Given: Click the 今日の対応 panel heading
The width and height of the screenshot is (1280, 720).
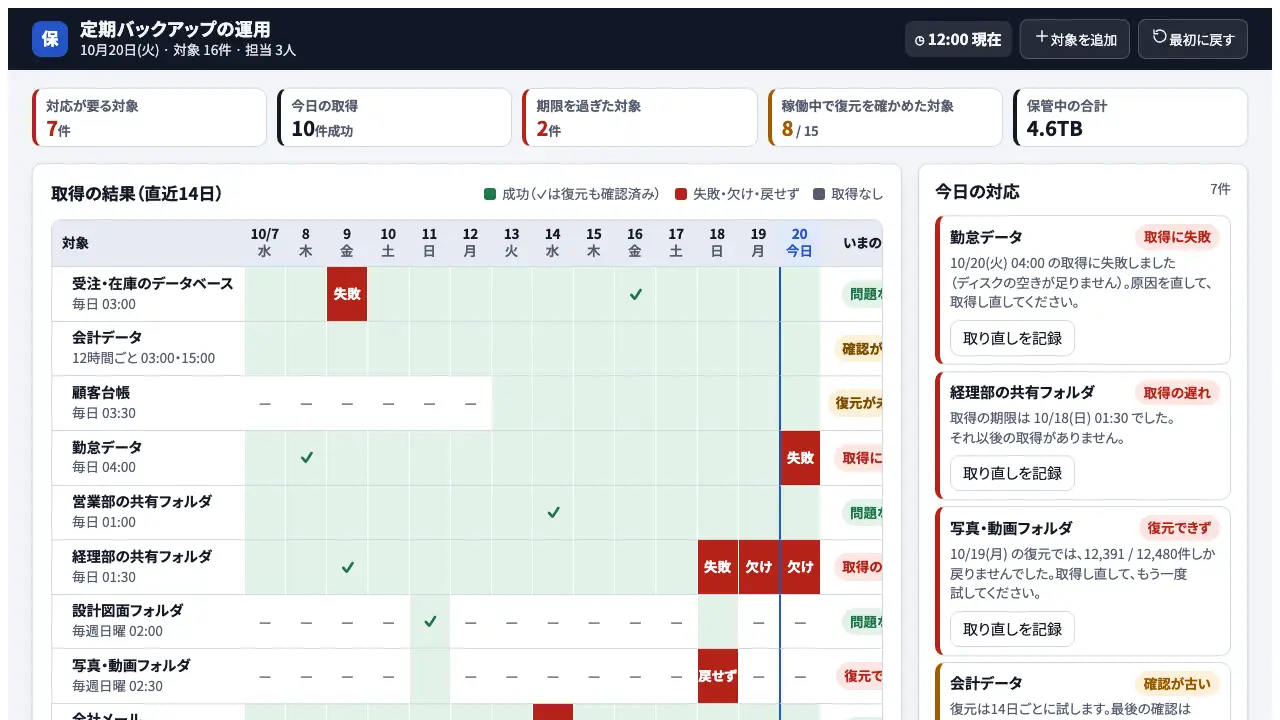Looking at the screenshot, I should tap(977, 191).
